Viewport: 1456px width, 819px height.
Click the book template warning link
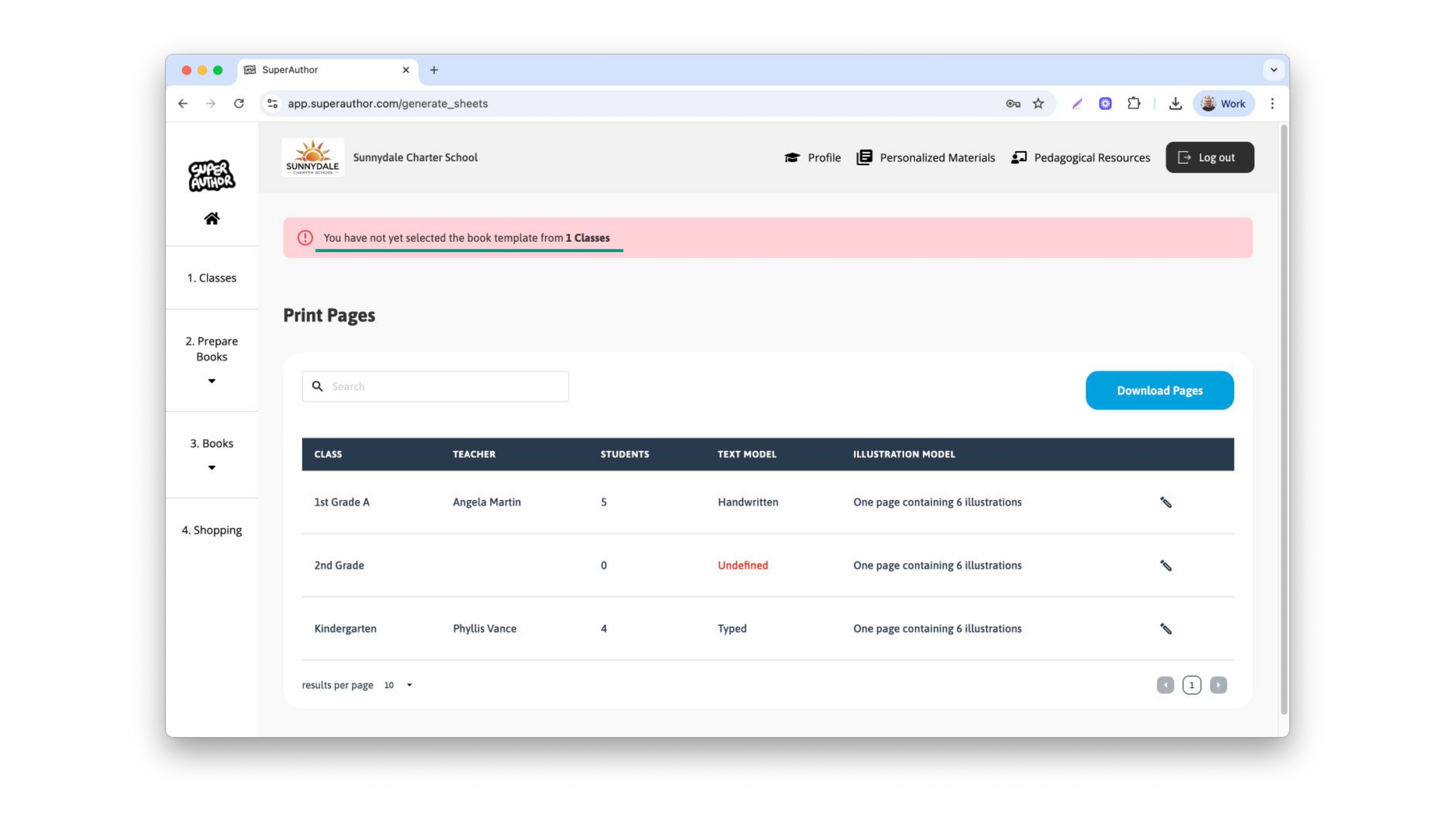pos(466,237)
